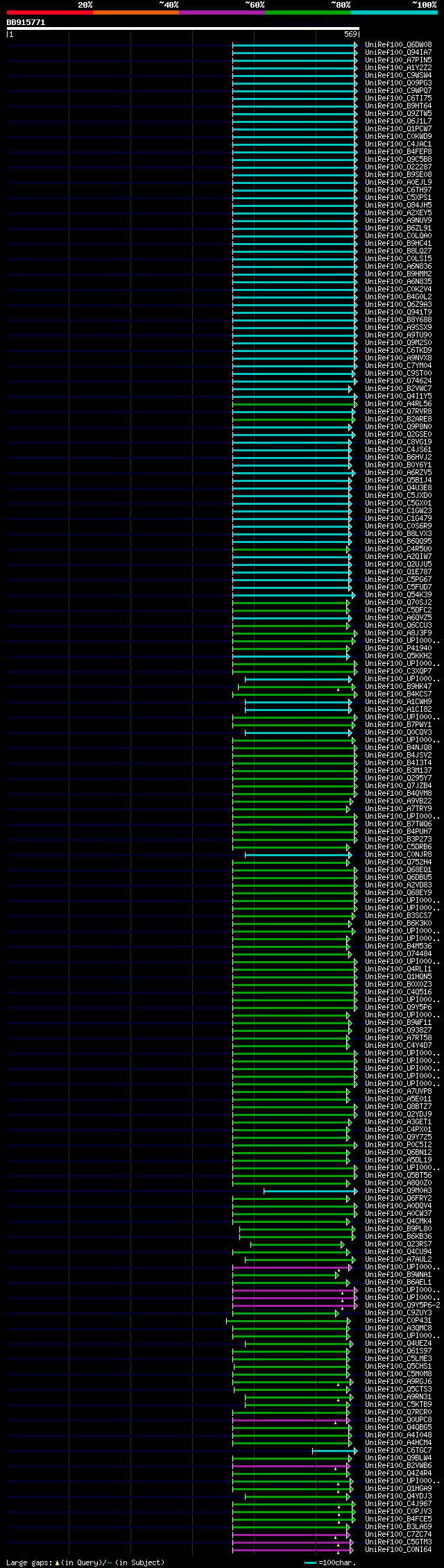Image resolution: width=444 pixels, height=1568 pixels.
Task: Click the white query length bar (1–569)
Action: 182,29
